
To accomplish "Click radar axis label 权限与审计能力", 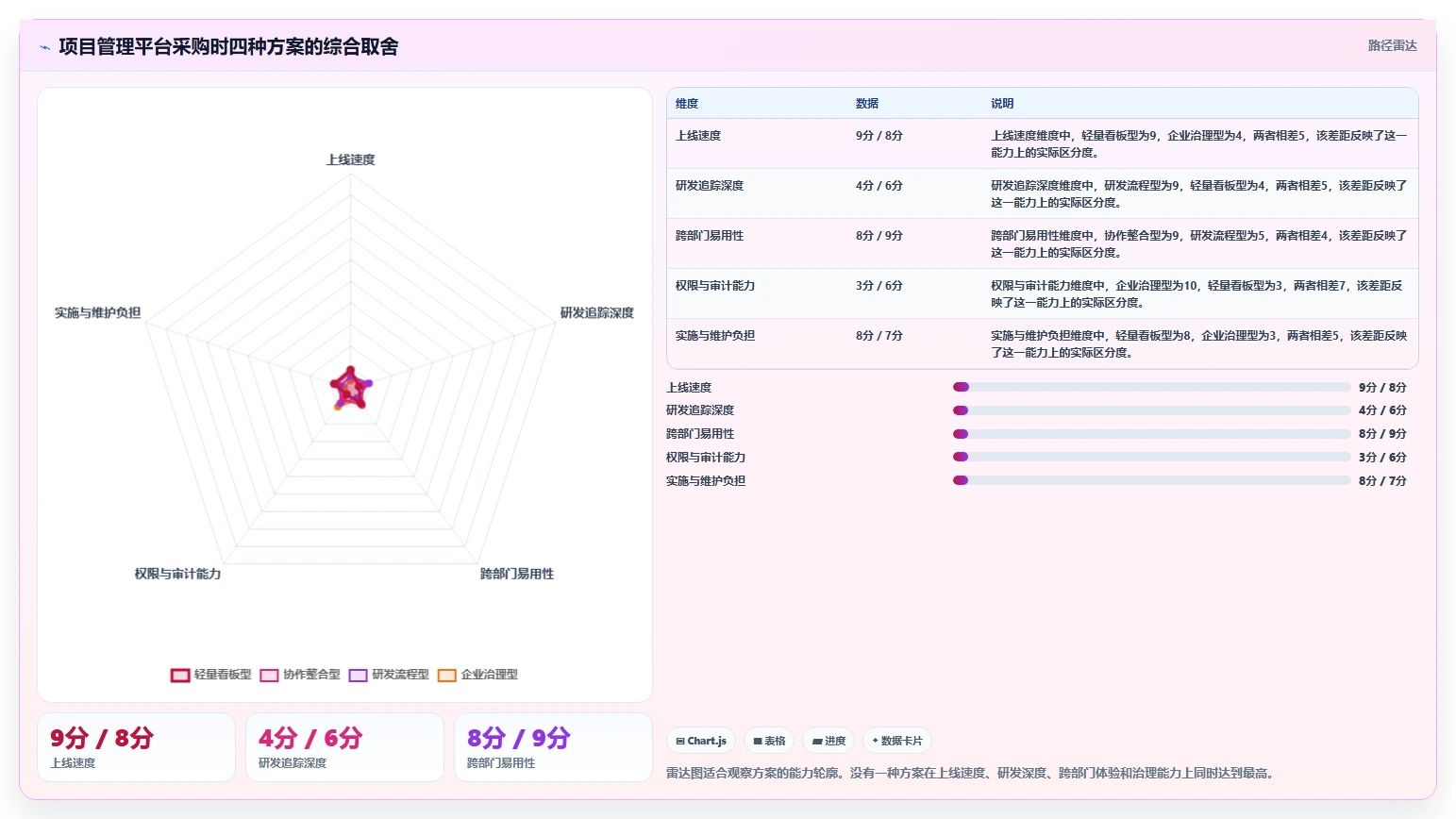I will (x=177, y=574).
